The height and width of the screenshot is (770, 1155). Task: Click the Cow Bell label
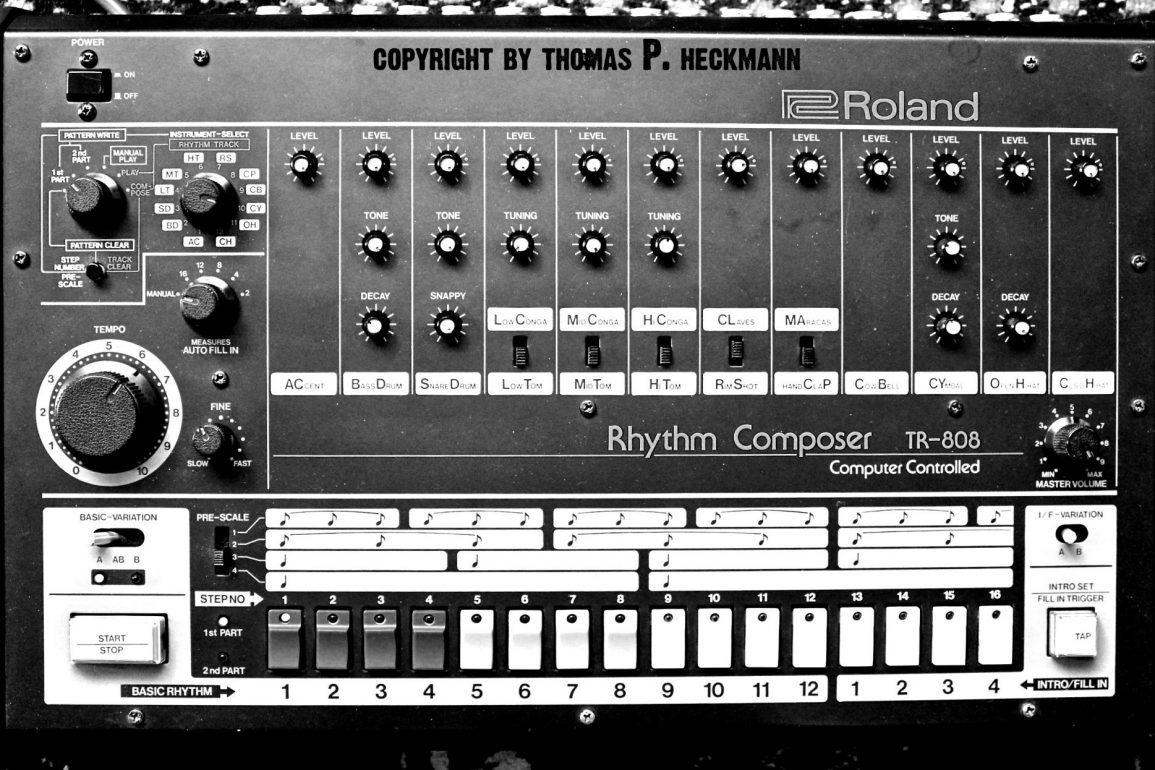click(877, 384)
